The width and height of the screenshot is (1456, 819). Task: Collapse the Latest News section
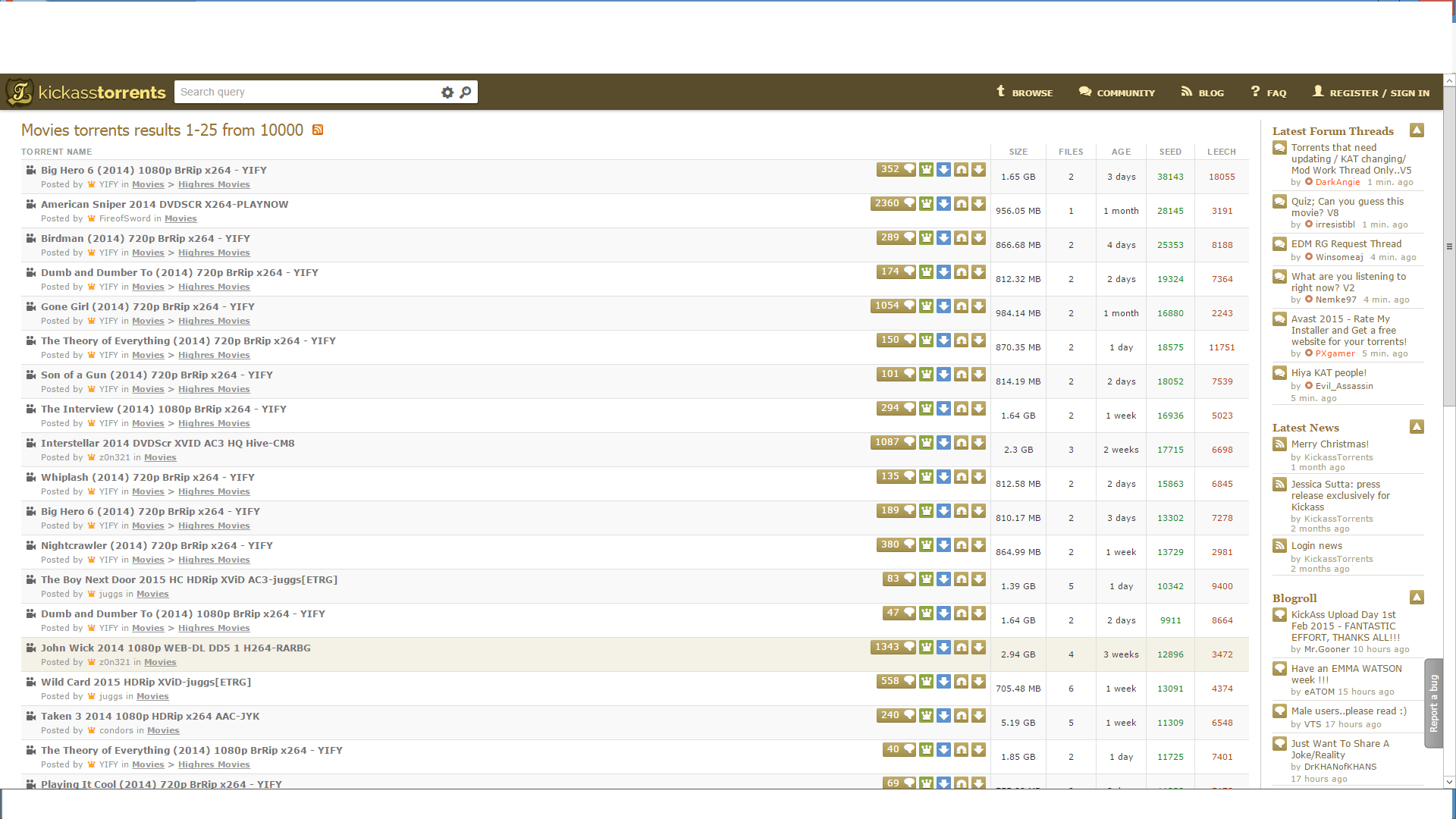point(1417,427)
